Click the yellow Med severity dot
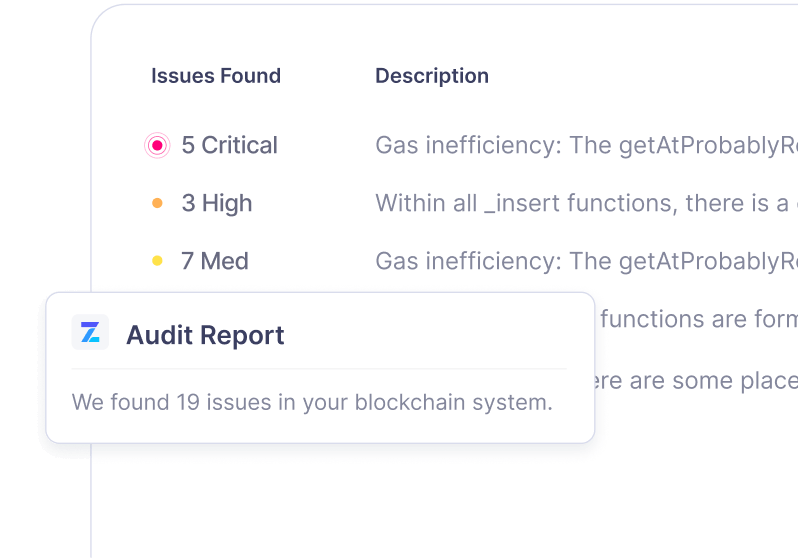 (157, 261)
